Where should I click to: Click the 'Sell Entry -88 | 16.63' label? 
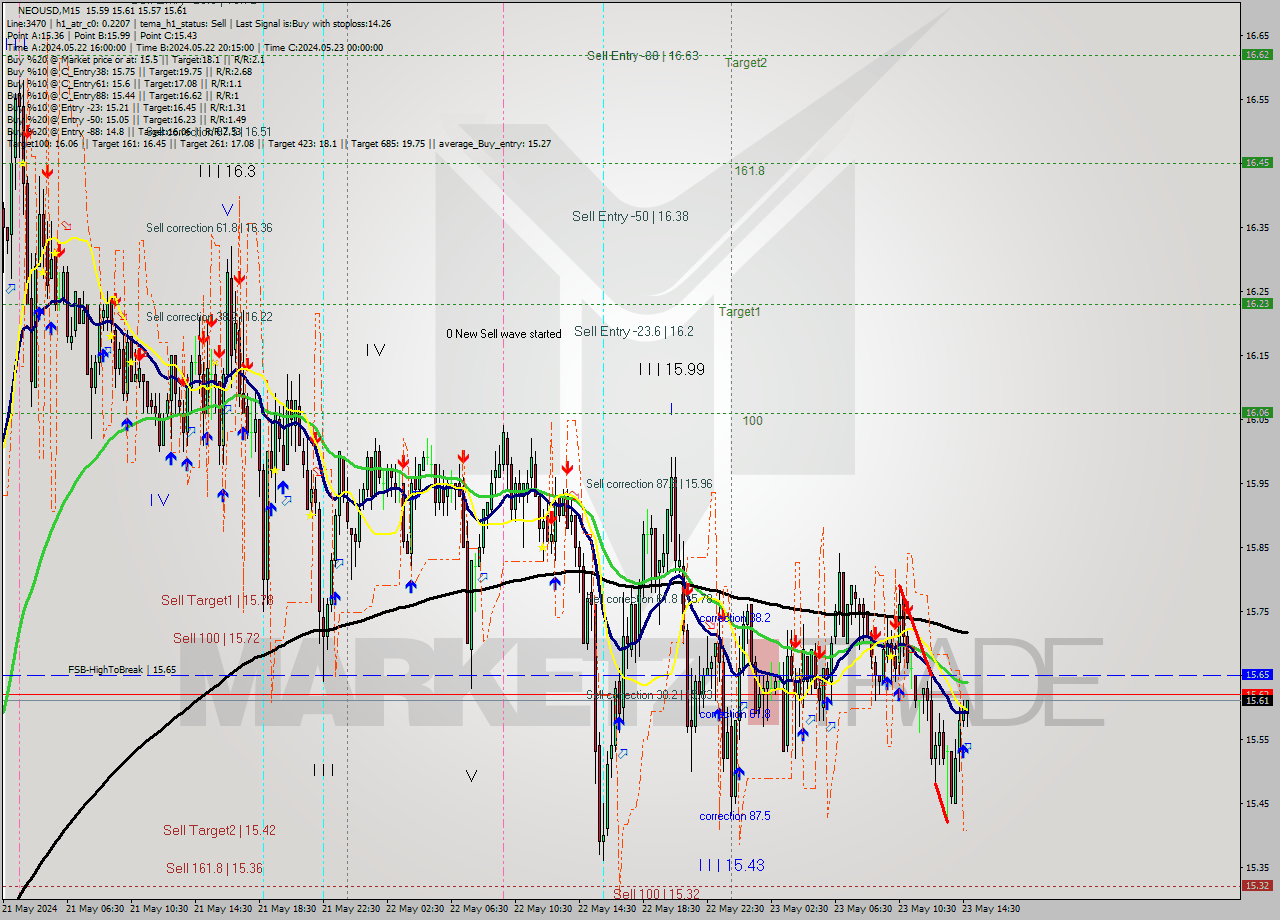643,56
